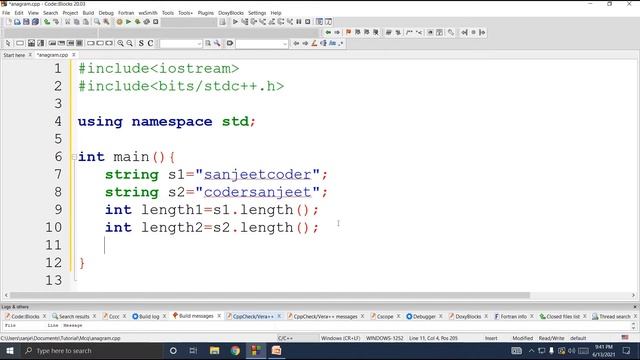640x360 pixels.
Task: Click the editor horizontal scrollbar
Action: 269,295
